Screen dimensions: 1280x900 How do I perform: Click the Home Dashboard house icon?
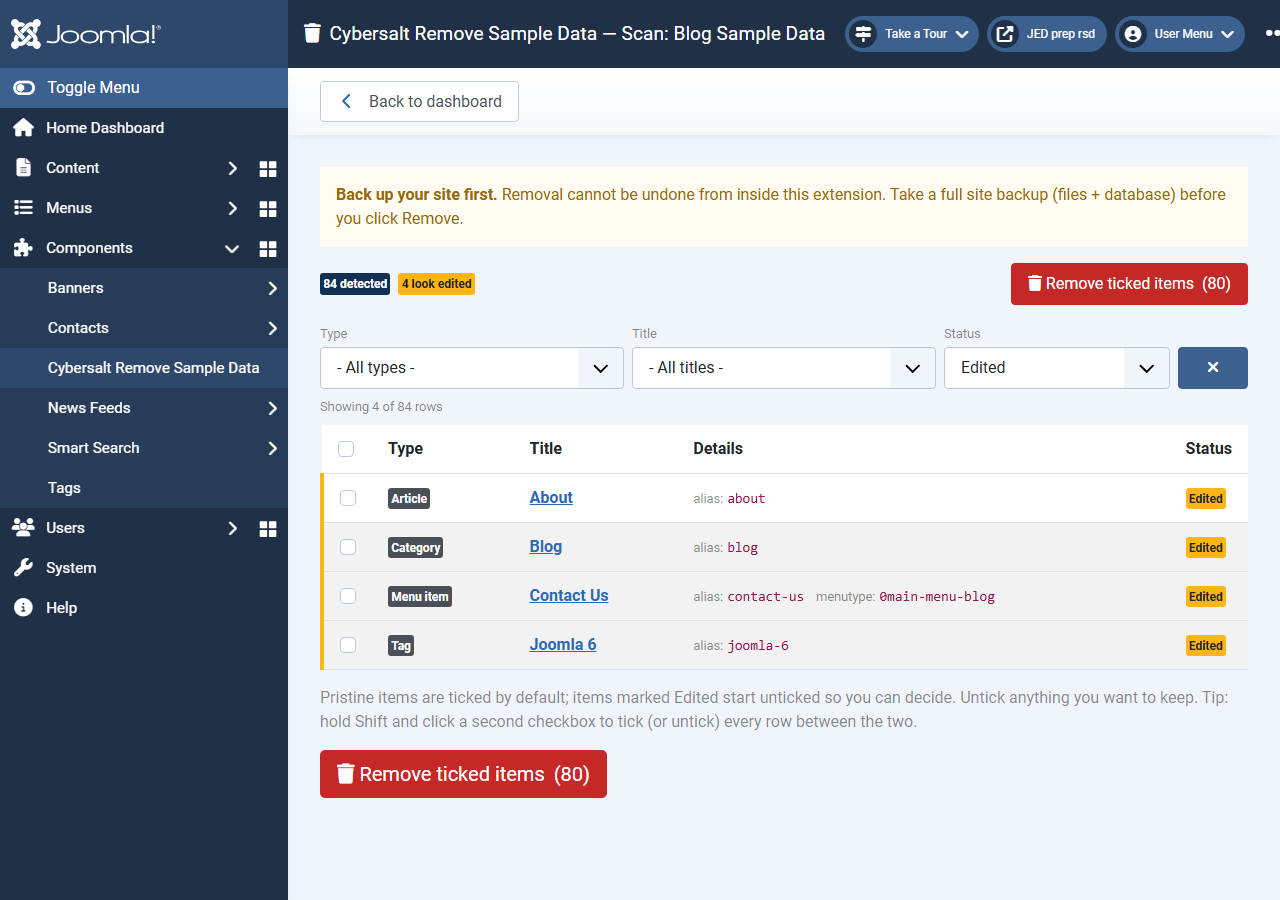coord(23,128)
